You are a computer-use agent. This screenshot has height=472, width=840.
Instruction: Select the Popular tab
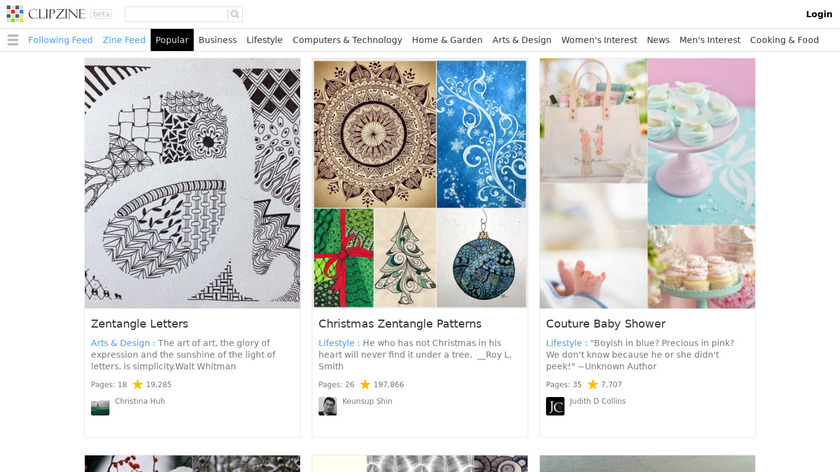[x=172, y=40]
